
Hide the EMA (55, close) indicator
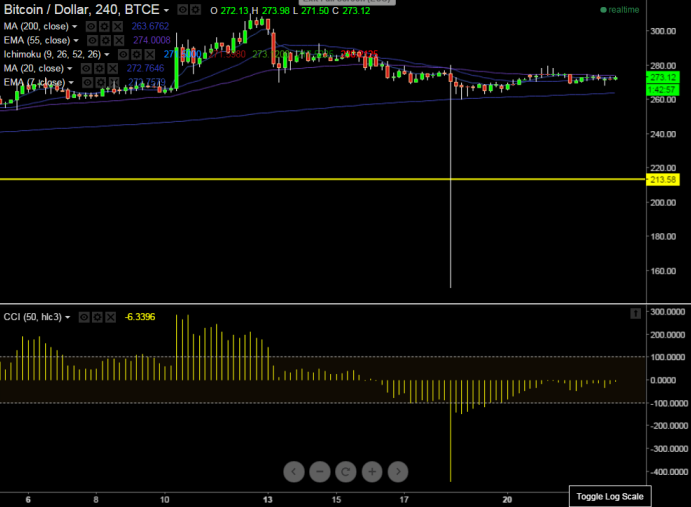coord(92,41)
